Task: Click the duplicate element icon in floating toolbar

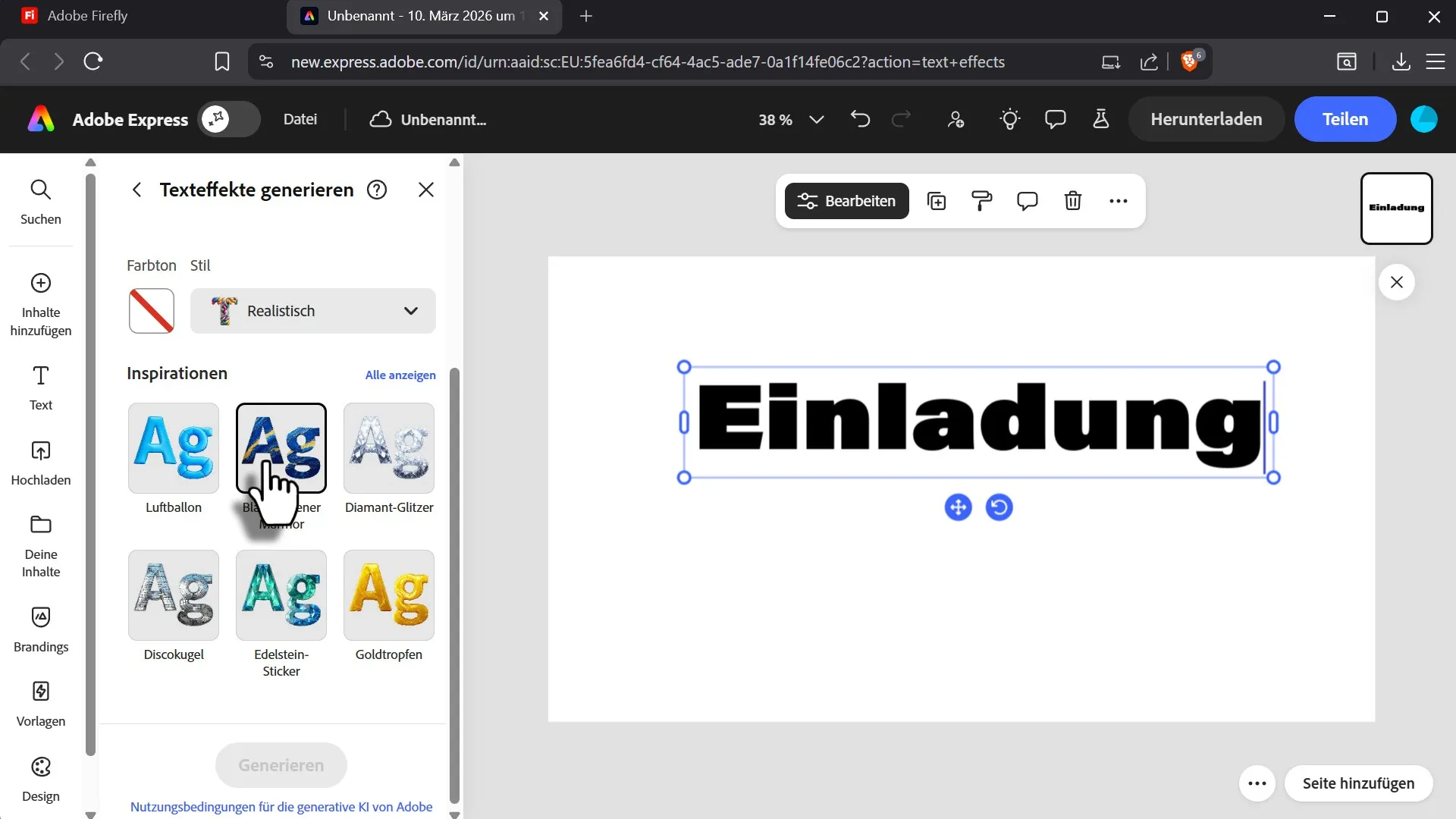Action: click(x=937, y=201)
